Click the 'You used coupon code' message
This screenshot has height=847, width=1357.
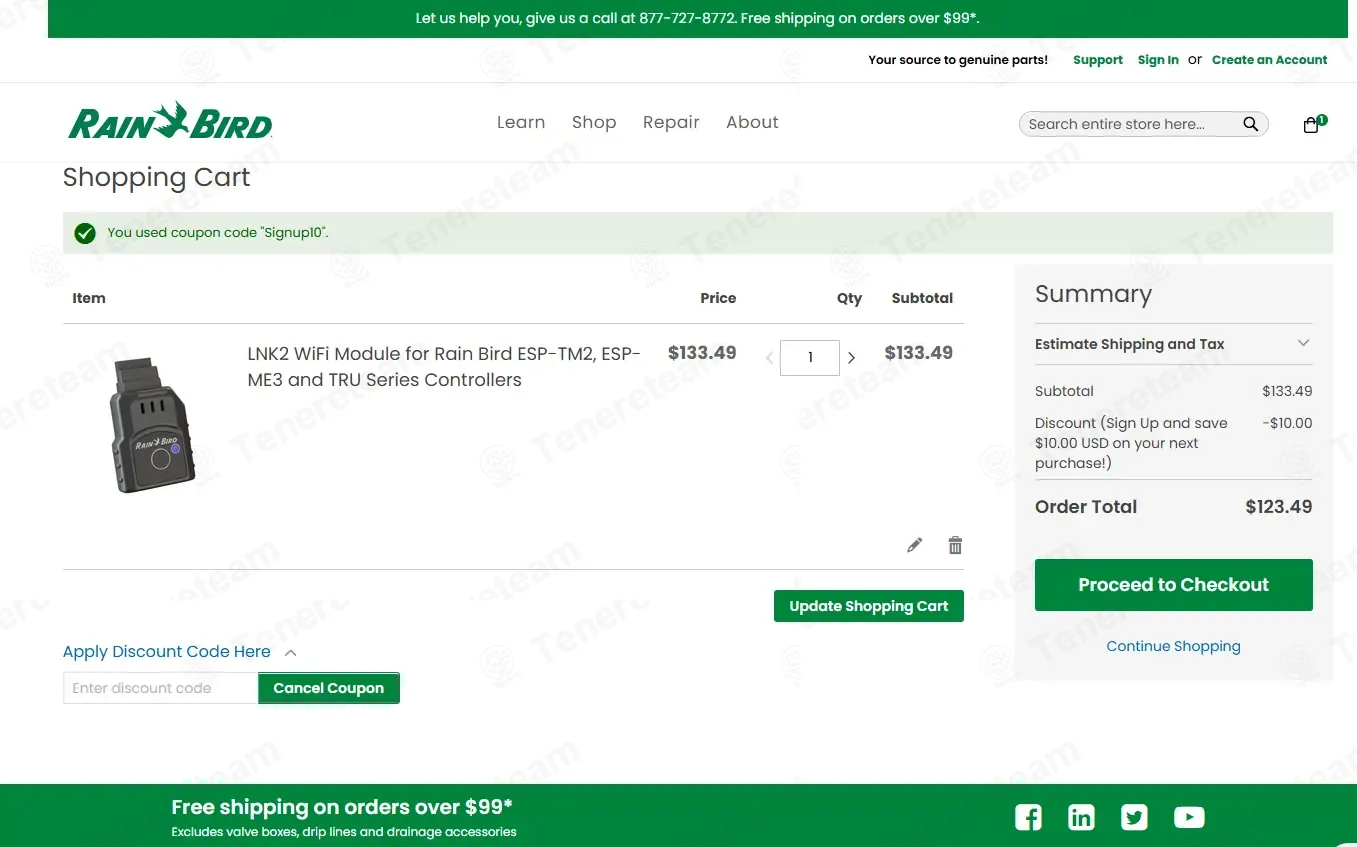click(x=218, y=233)
